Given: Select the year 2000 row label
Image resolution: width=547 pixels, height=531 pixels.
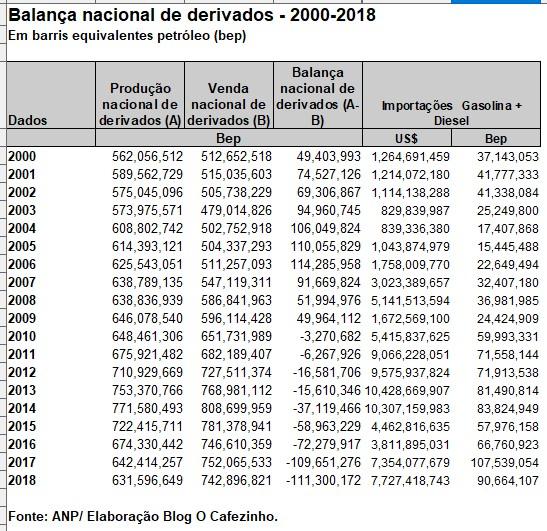Looking at the screenshot, I should (x=22, y=156).
